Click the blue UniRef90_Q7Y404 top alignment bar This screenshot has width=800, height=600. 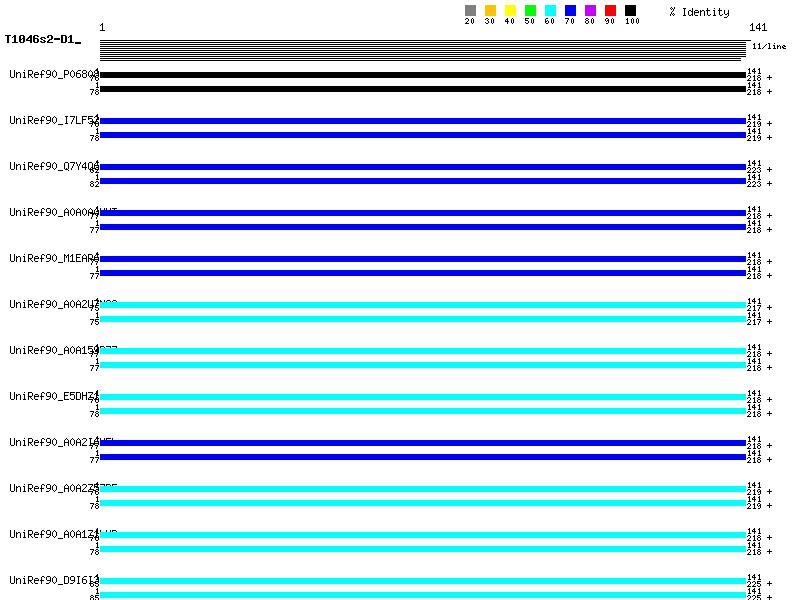(422, 167)
